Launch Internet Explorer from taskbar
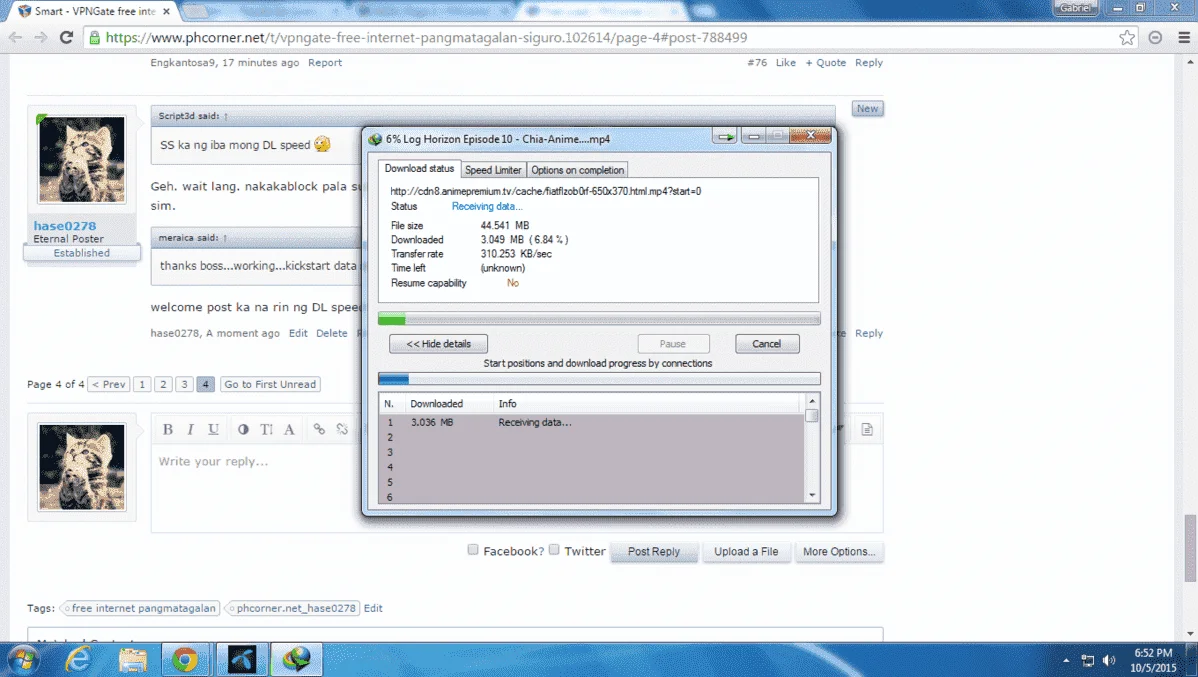The image size is (1198, 677). (78, 659)
